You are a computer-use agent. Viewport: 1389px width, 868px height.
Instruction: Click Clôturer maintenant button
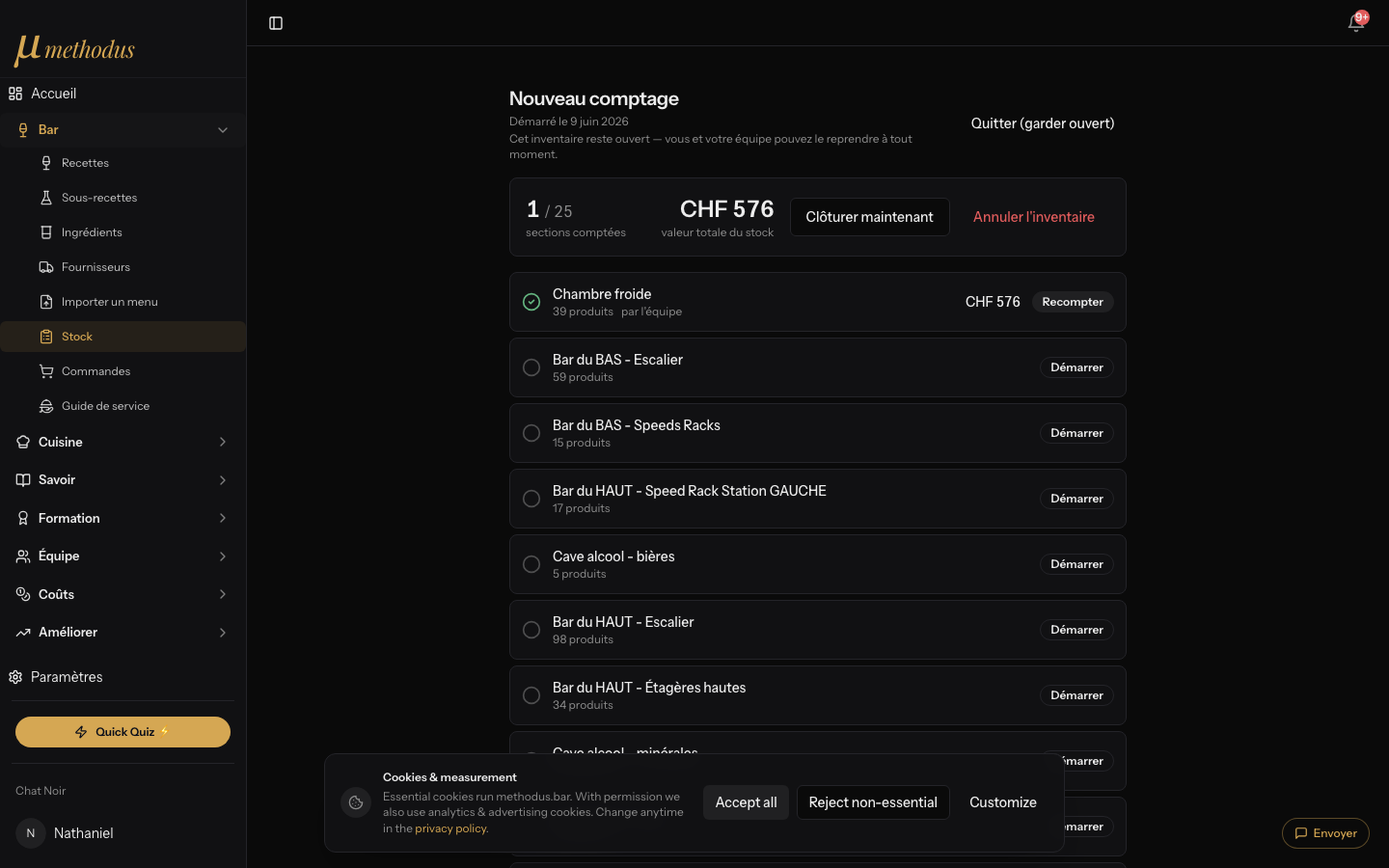pyautogui.click(x=869, y=217)
